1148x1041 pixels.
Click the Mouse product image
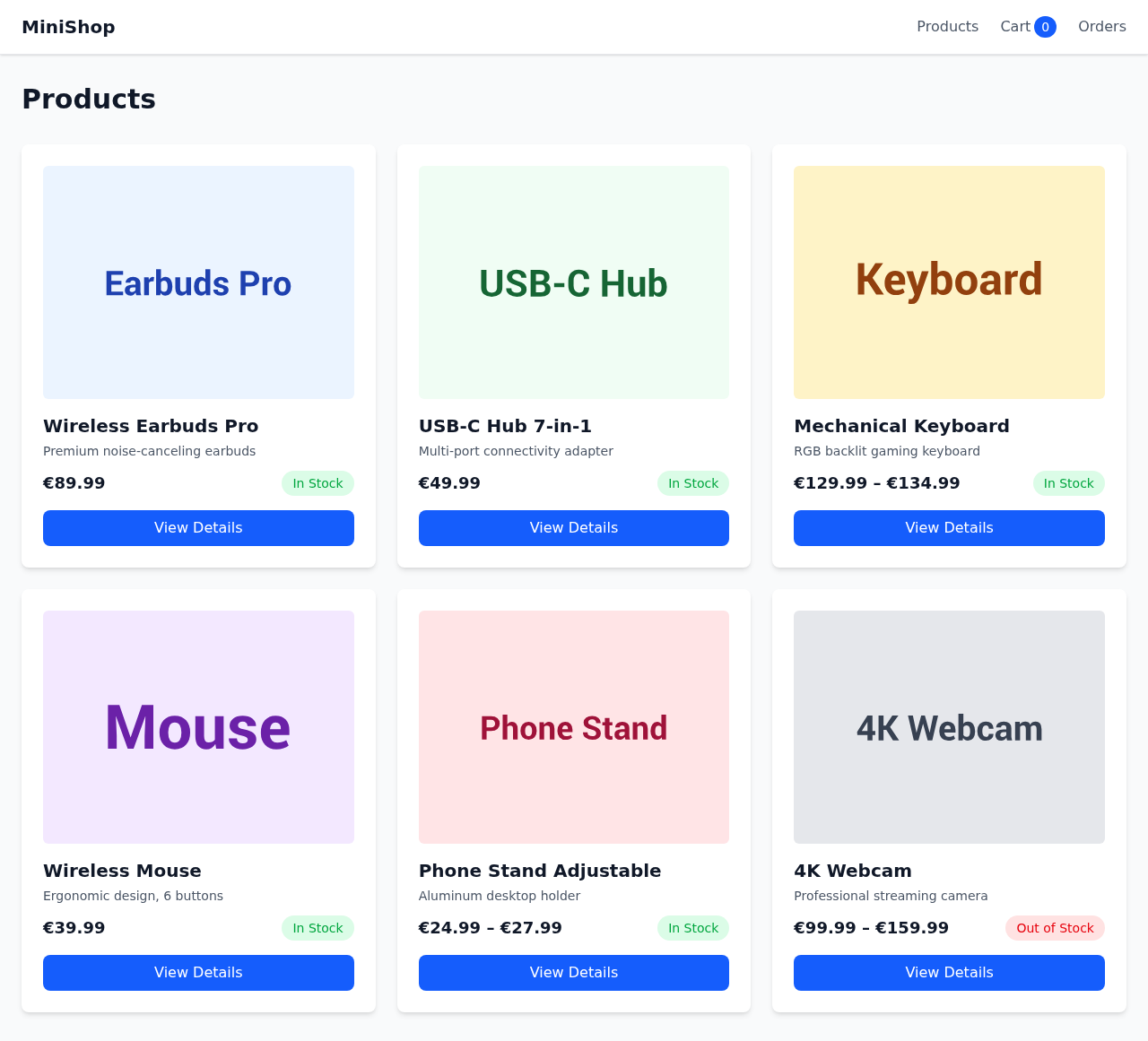[198, 727]
